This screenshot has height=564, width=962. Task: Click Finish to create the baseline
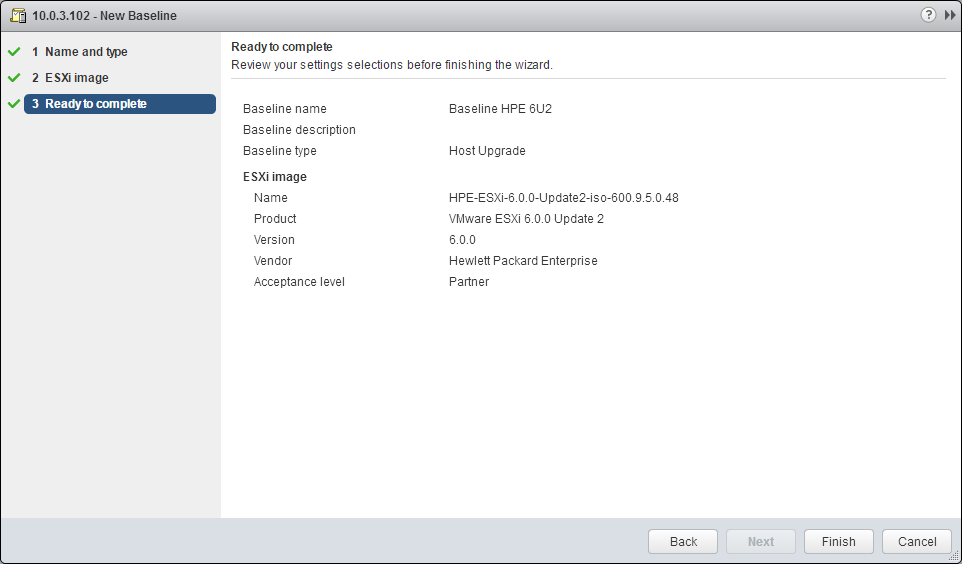click(838, 541)
